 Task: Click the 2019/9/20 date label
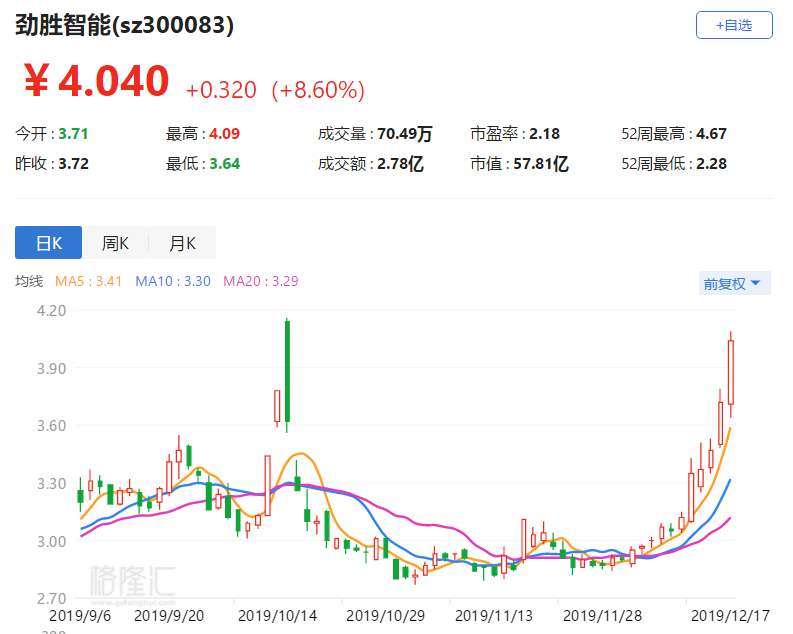169,616
